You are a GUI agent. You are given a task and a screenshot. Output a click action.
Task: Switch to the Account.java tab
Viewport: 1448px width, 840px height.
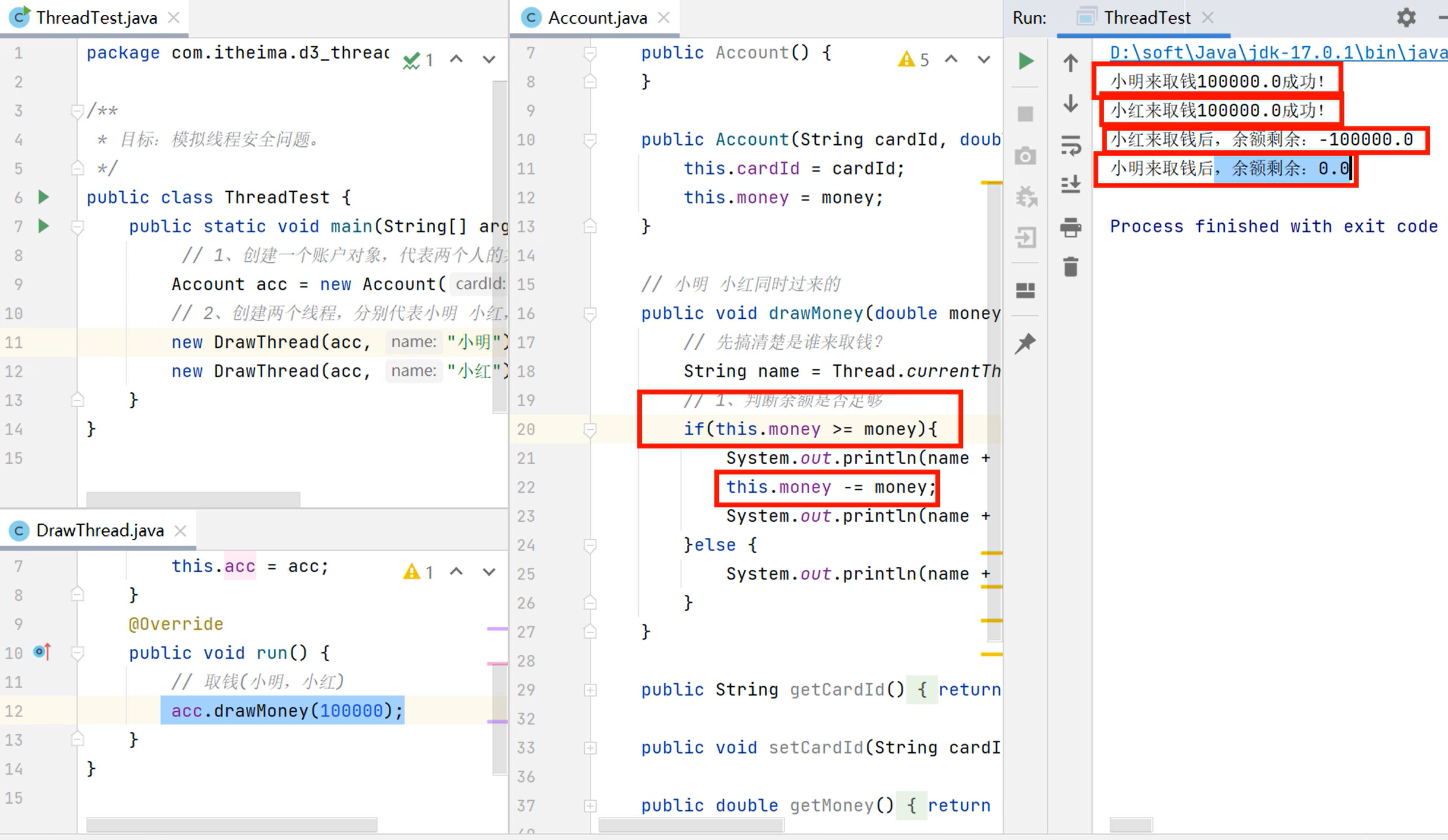point(597,18)
